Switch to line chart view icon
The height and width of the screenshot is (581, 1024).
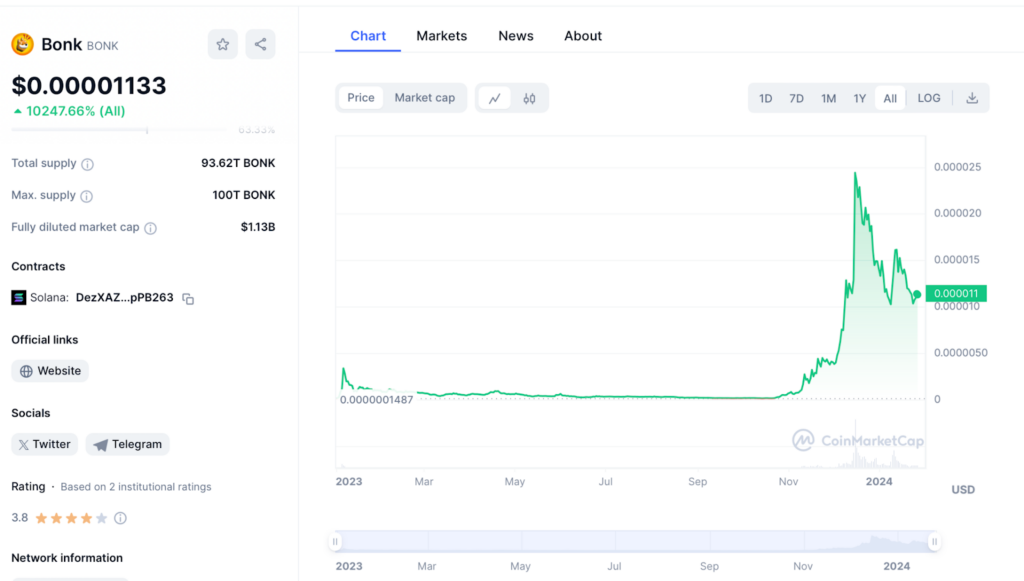494,98
